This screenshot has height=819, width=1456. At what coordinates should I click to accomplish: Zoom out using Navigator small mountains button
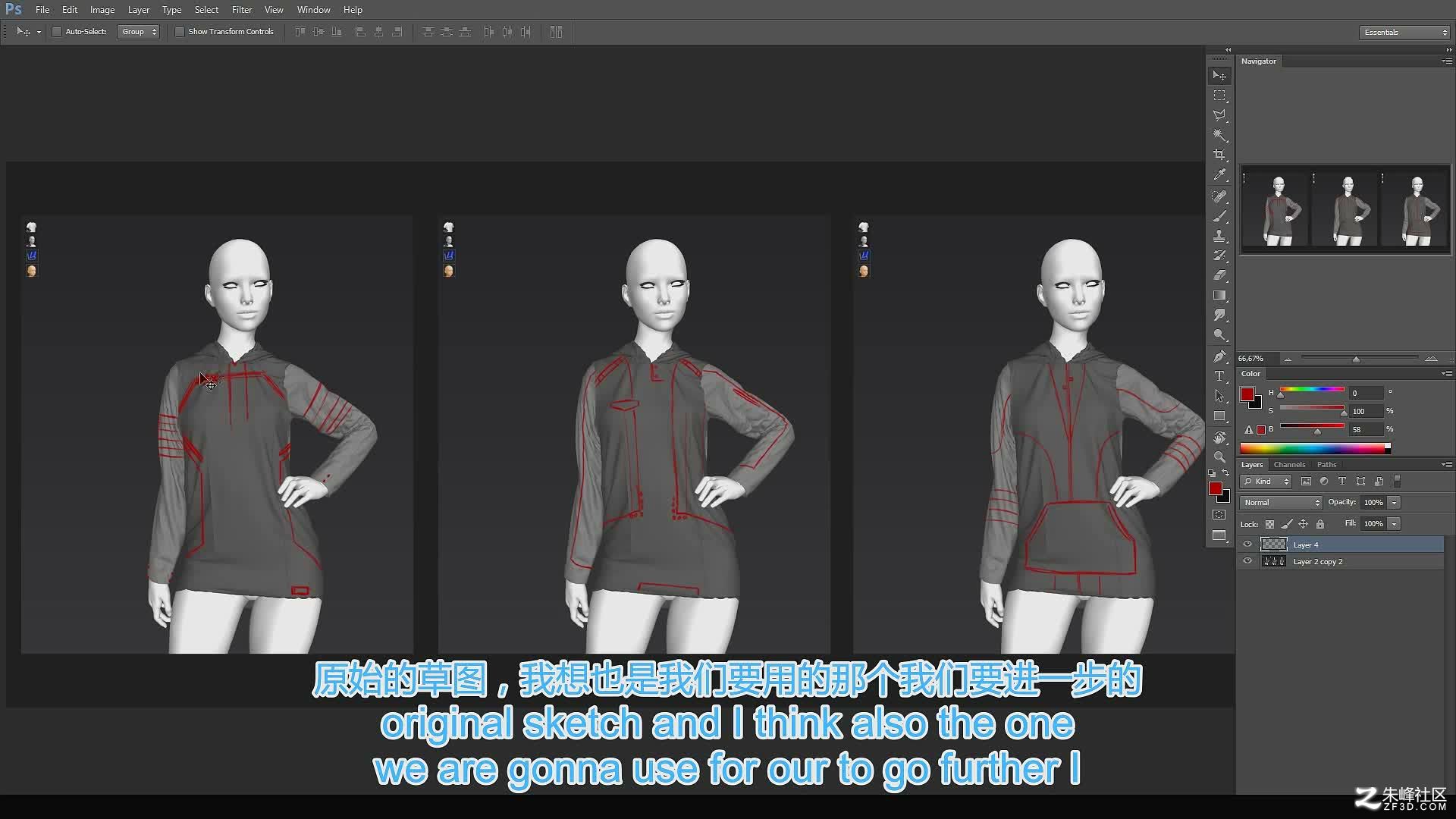1288,359
